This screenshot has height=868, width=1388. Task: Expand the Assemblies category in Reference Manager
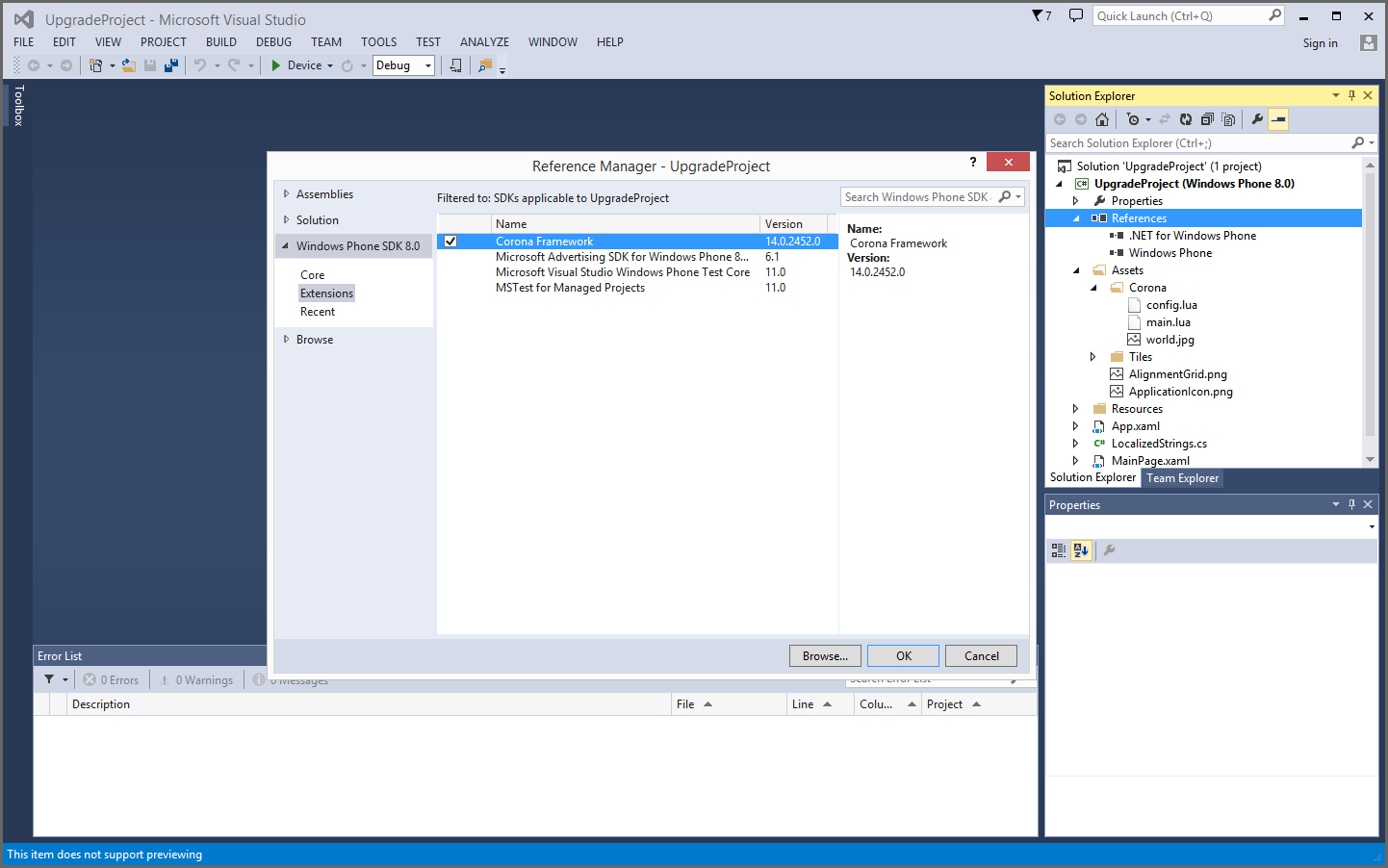[x=286, y=194]
